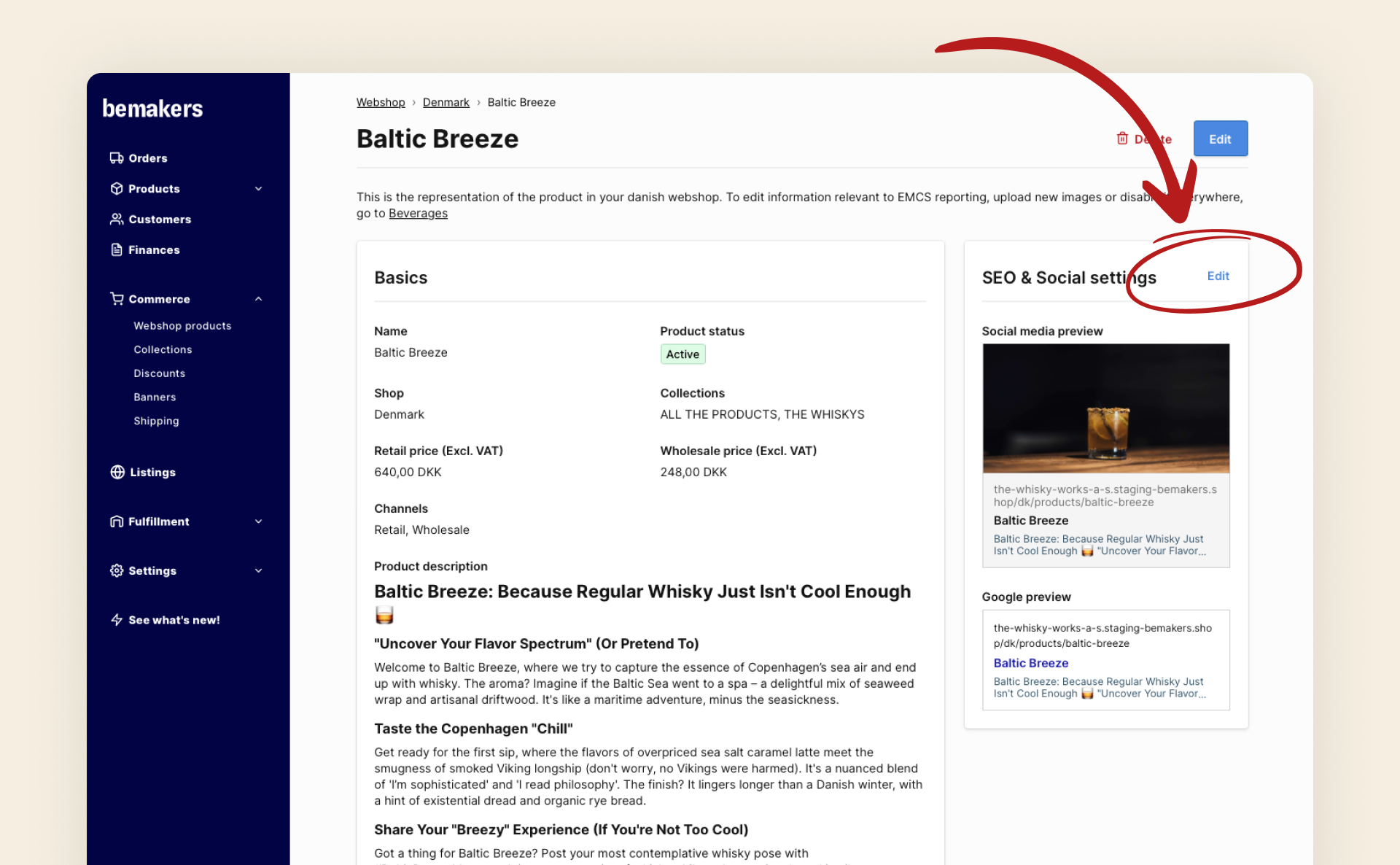
Task: Click the Commerce cart icon
Action: pos(117,298)
